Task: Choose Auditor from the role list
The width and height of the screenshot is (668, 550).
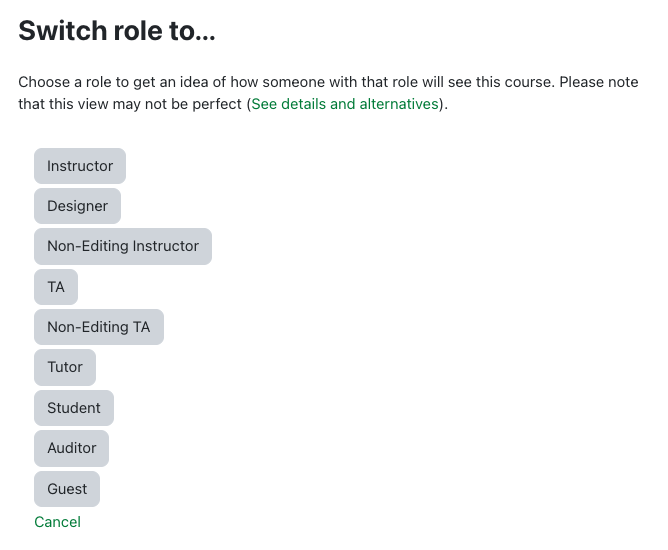Action: [71, 448]
